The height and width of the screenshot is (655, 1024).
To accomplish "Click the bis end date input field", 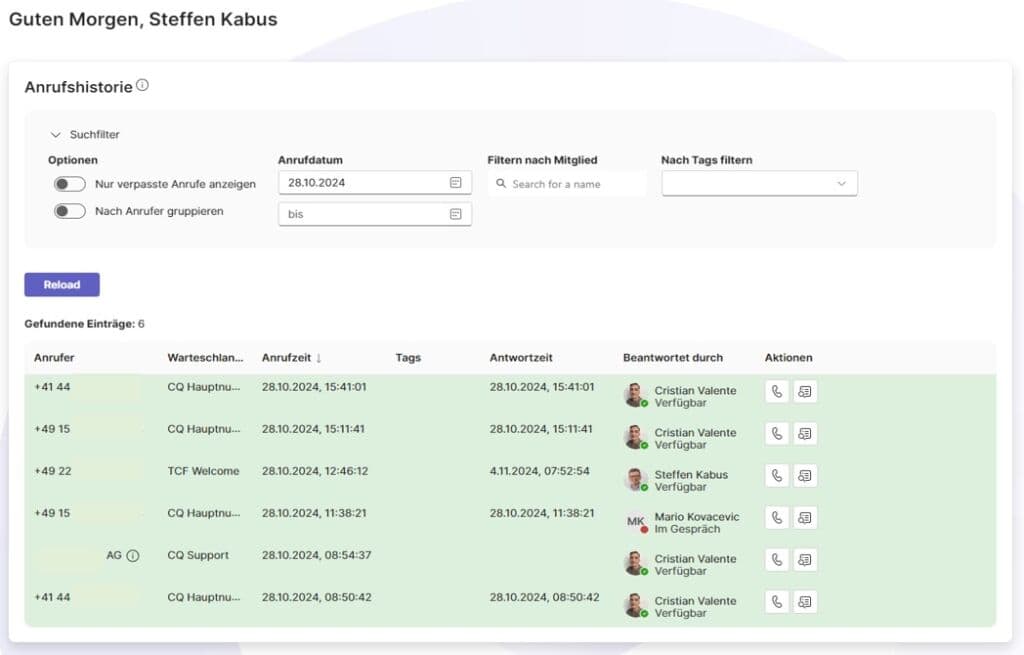I will pos(375,214).
